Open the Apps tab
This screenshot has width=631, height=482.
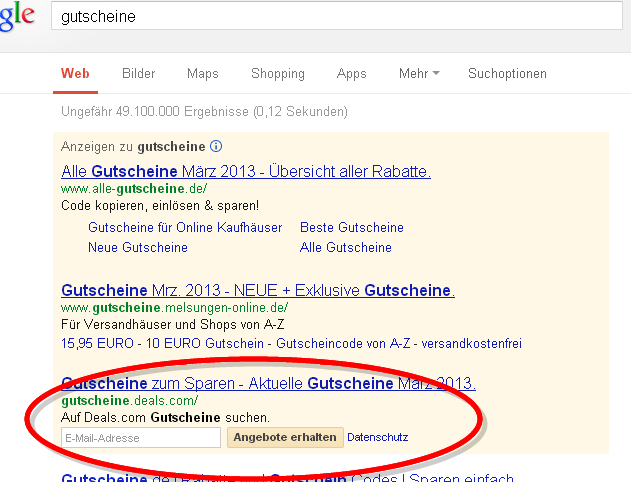[352, 74]
